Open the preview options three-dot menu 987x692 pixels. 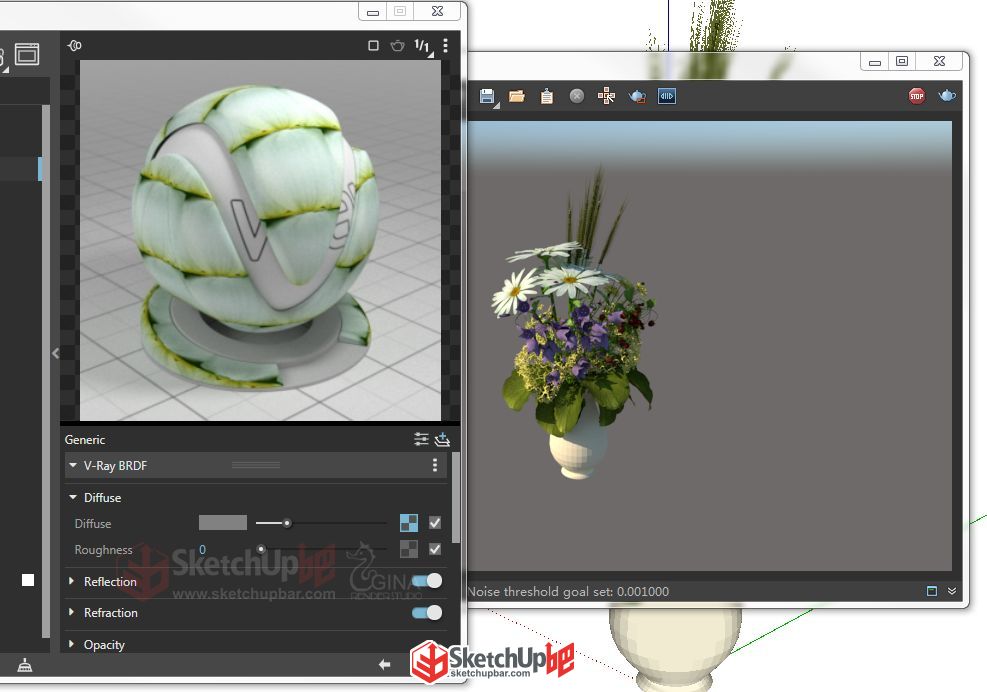446,45
